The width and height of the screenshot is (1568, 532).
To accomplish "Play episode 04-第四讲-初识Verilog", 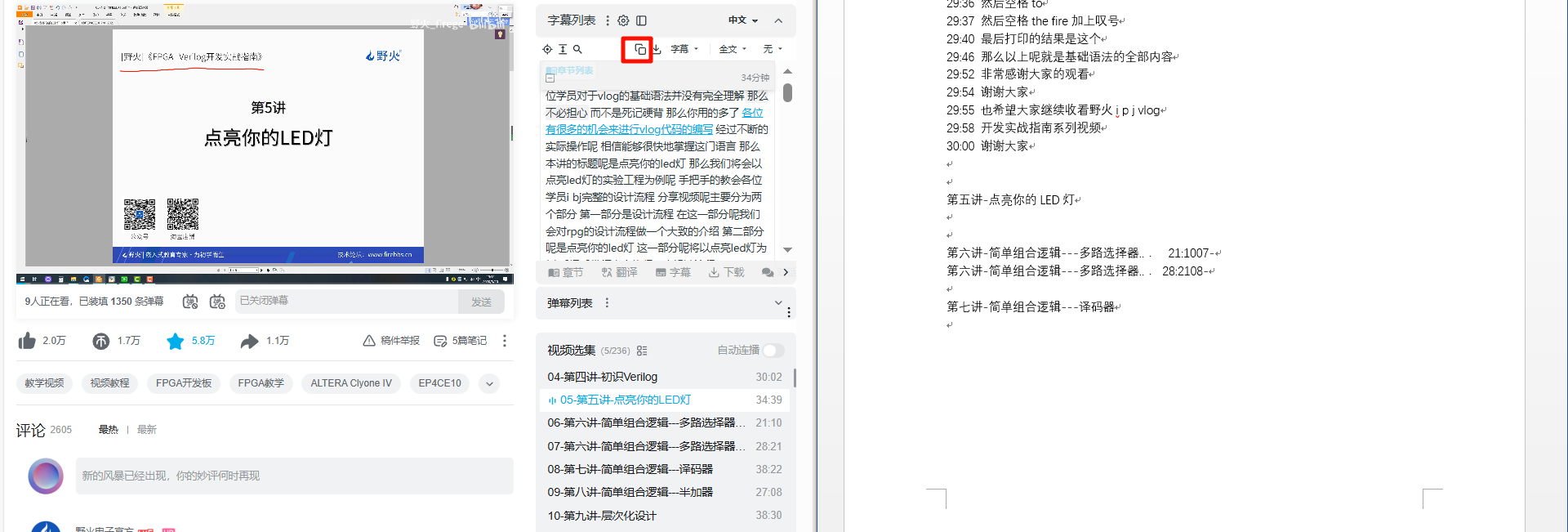I will (x=665, y=377).
